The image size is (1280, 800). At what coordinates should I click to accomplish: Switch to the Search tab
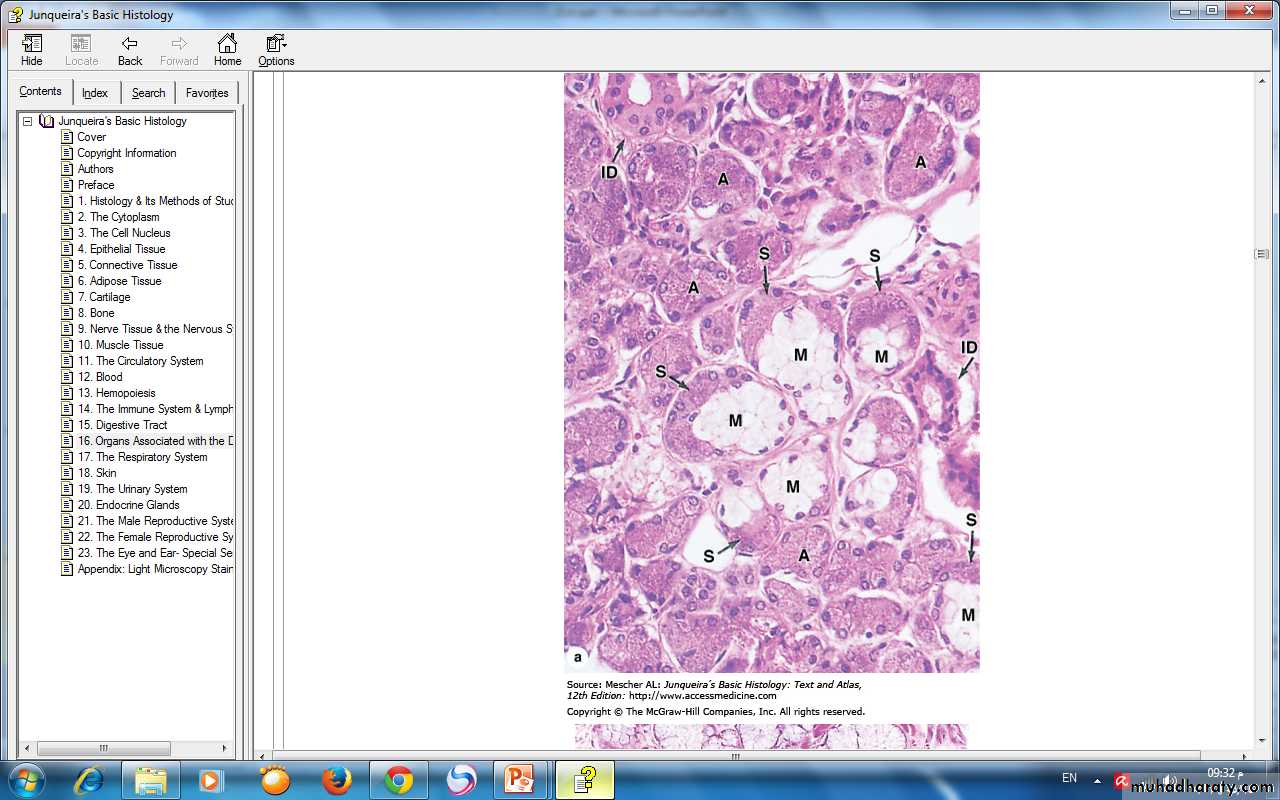tap(148, 93)
